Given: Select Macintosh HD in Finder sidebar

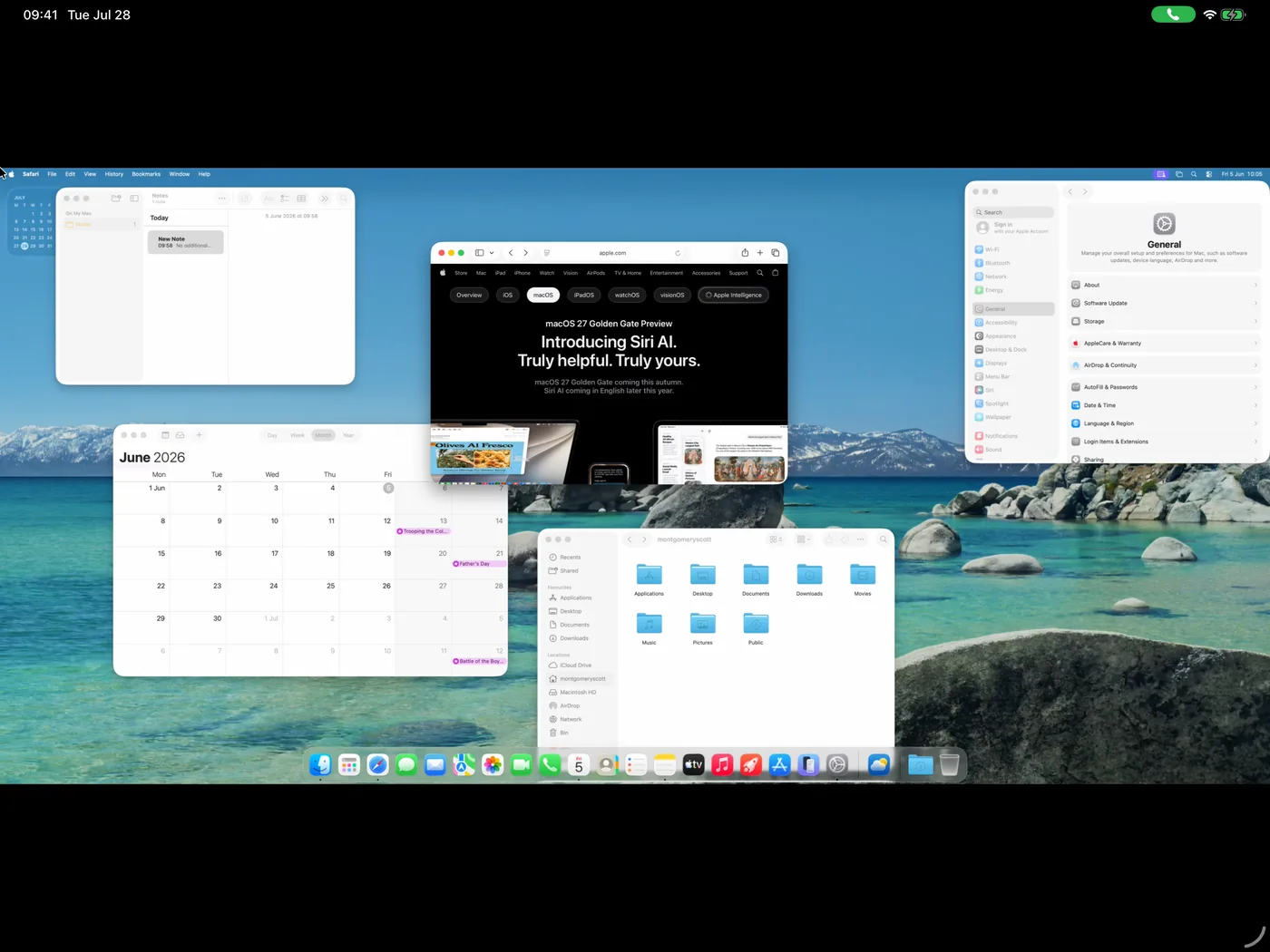Looking at the screenshot, I should [x=578, y=692].
